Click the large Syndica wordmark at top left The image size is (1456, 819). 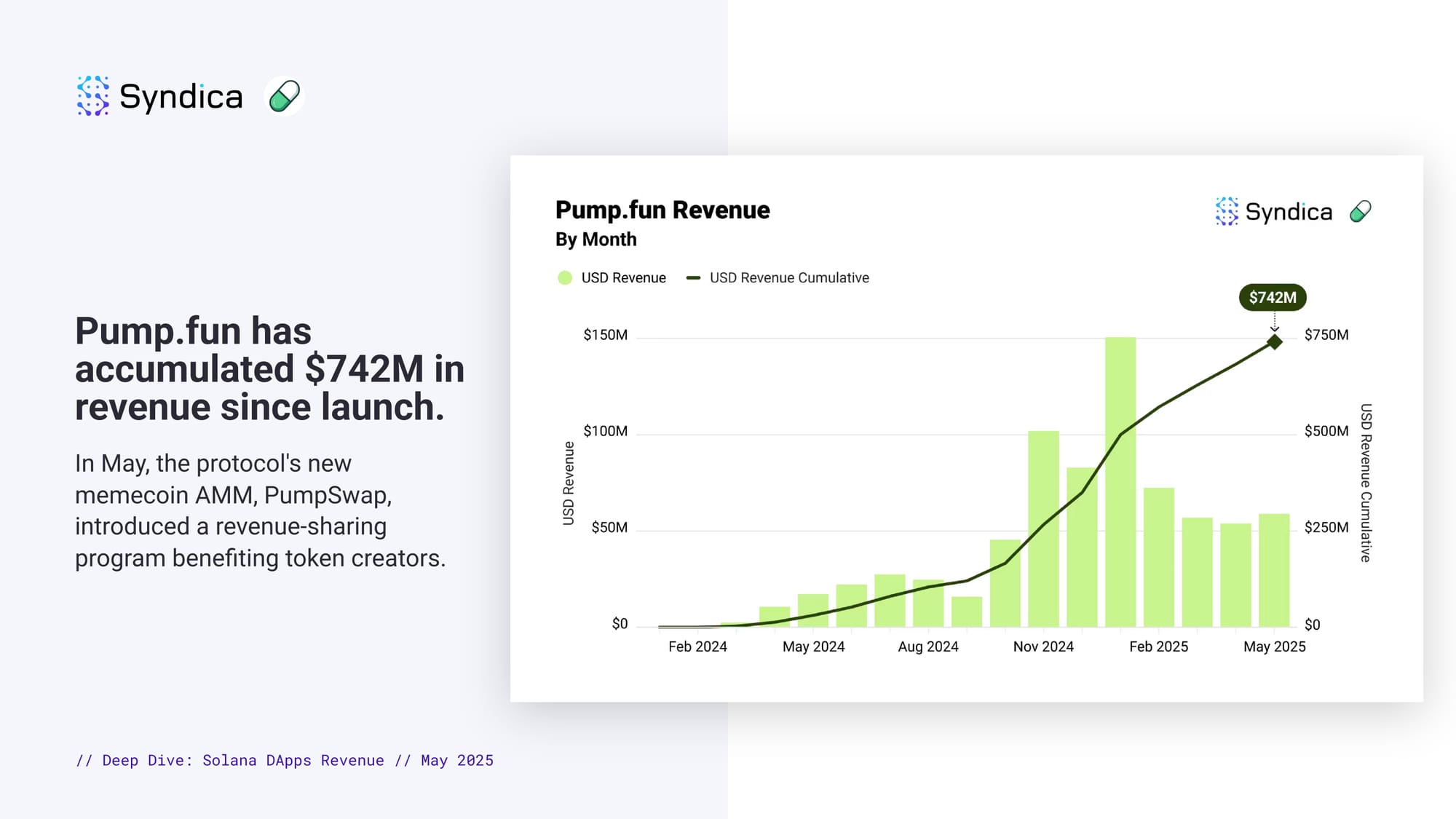(x=181, y=98)
